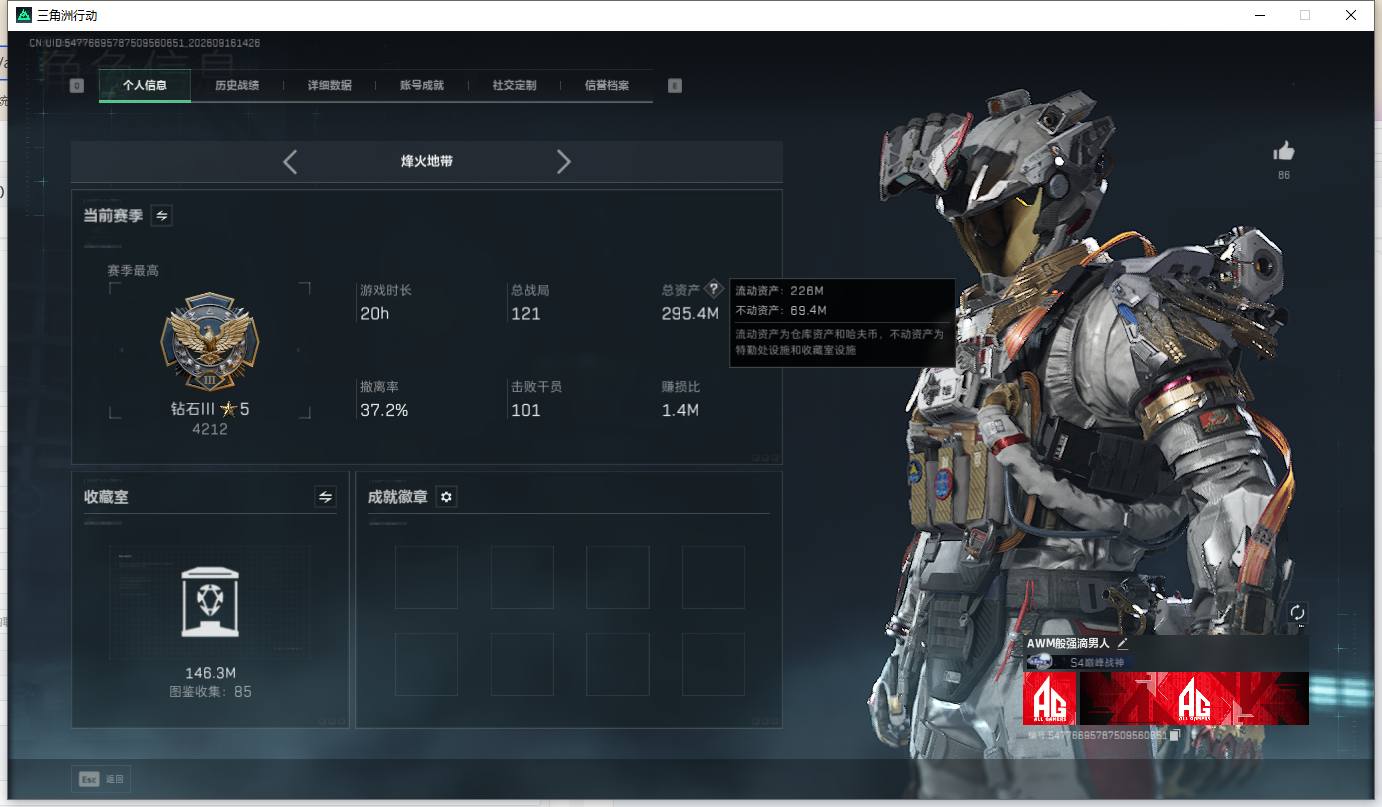The height and width of the screenshot is (807, 1382).
Task: Copy the player ID with the copy icon
Action: (1176, 735)
